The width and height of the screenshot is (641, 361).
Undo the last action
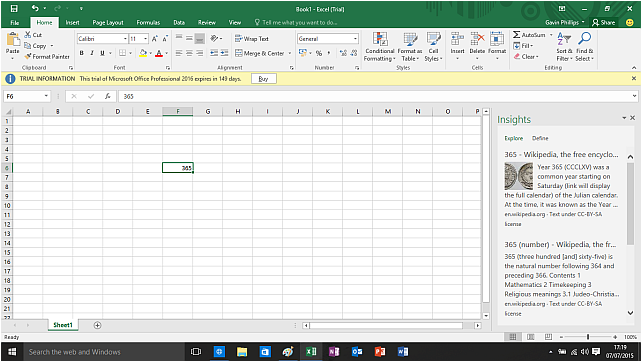pos(35,8)
